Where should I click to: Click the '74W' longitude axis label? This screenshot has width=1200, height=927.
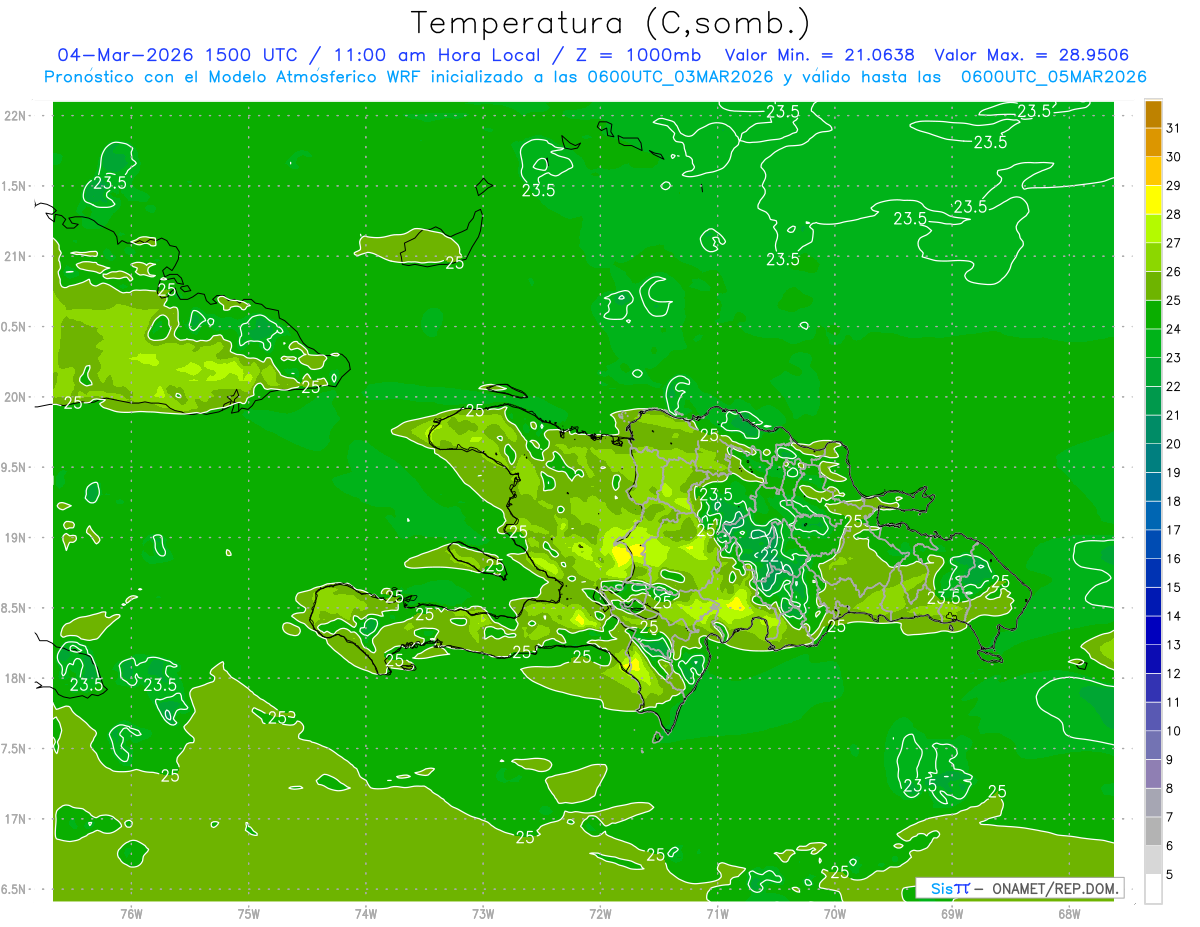(366, 913)
